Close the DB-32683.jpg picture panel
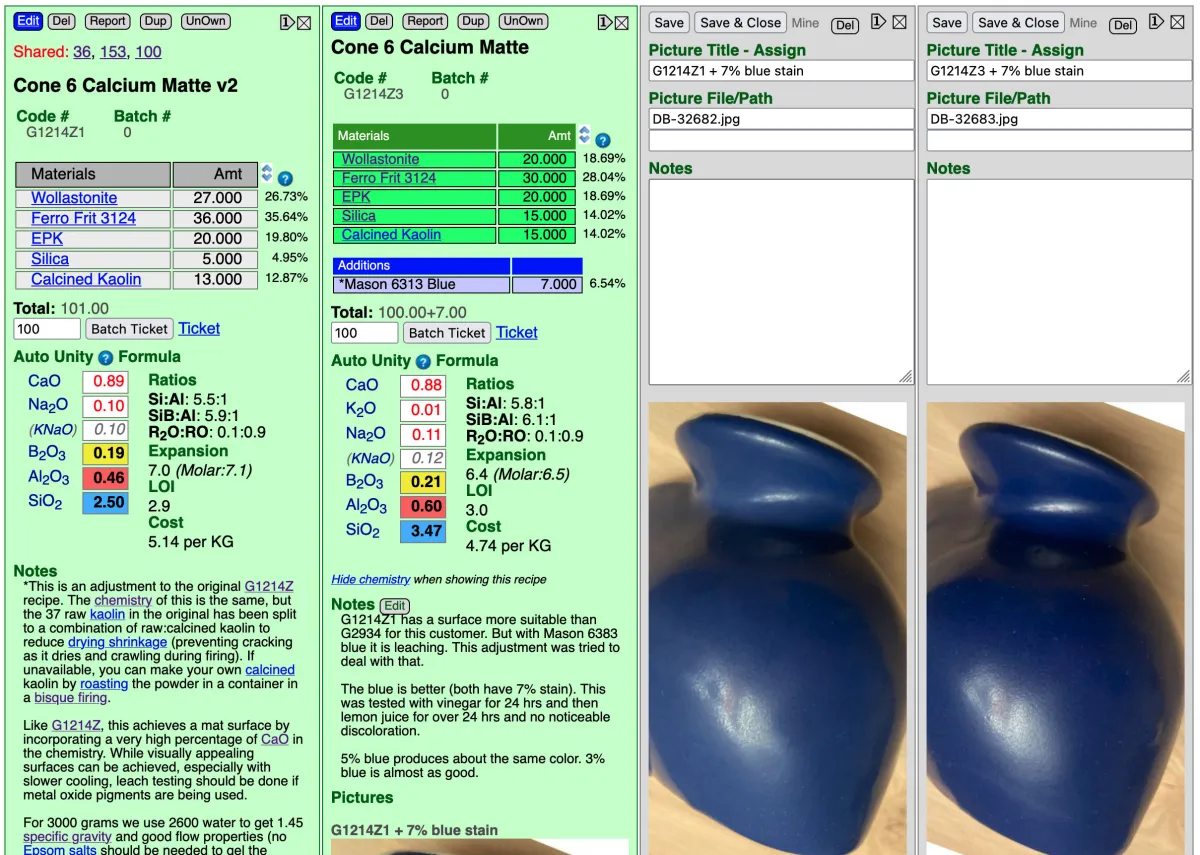The image size is (1200, 855). click(x=1177, y=22)
